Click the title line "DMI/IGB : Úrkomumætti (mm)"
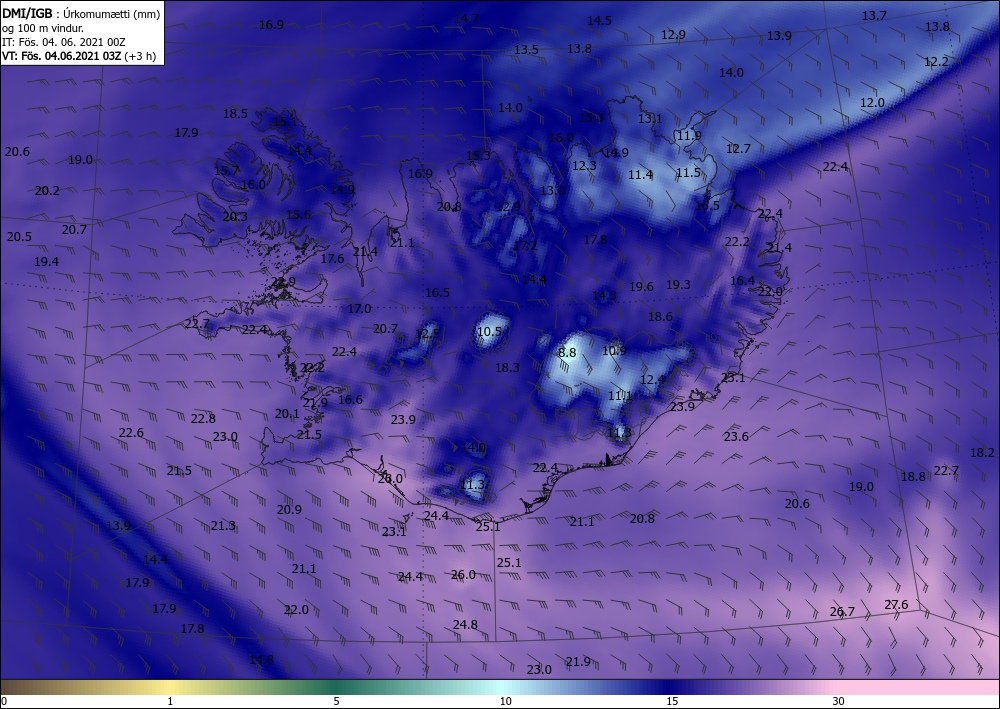Screen dimensions: 1000x709 [x=81, y=13]
